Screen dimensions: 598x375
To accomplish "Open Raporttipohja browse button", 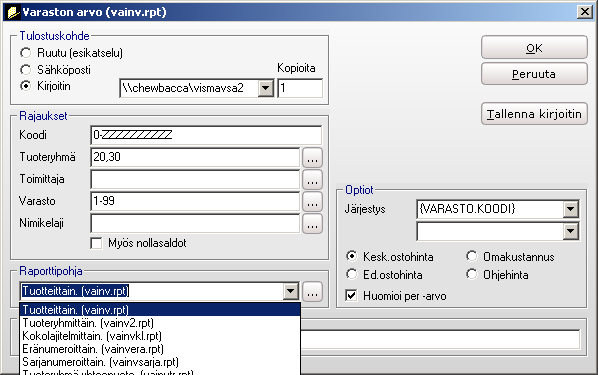I will pos(312,292).
